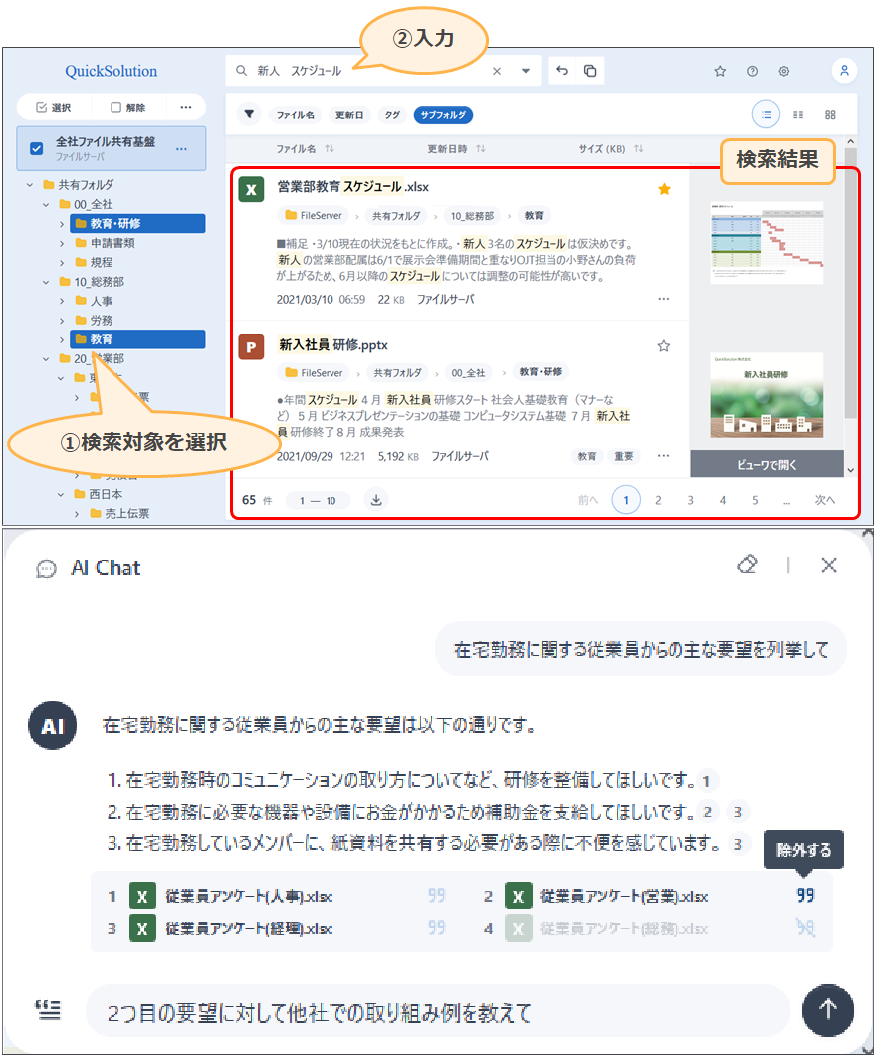Select the 更新日 filter tab
The image size is (876, 1060).
click(349, 115)
